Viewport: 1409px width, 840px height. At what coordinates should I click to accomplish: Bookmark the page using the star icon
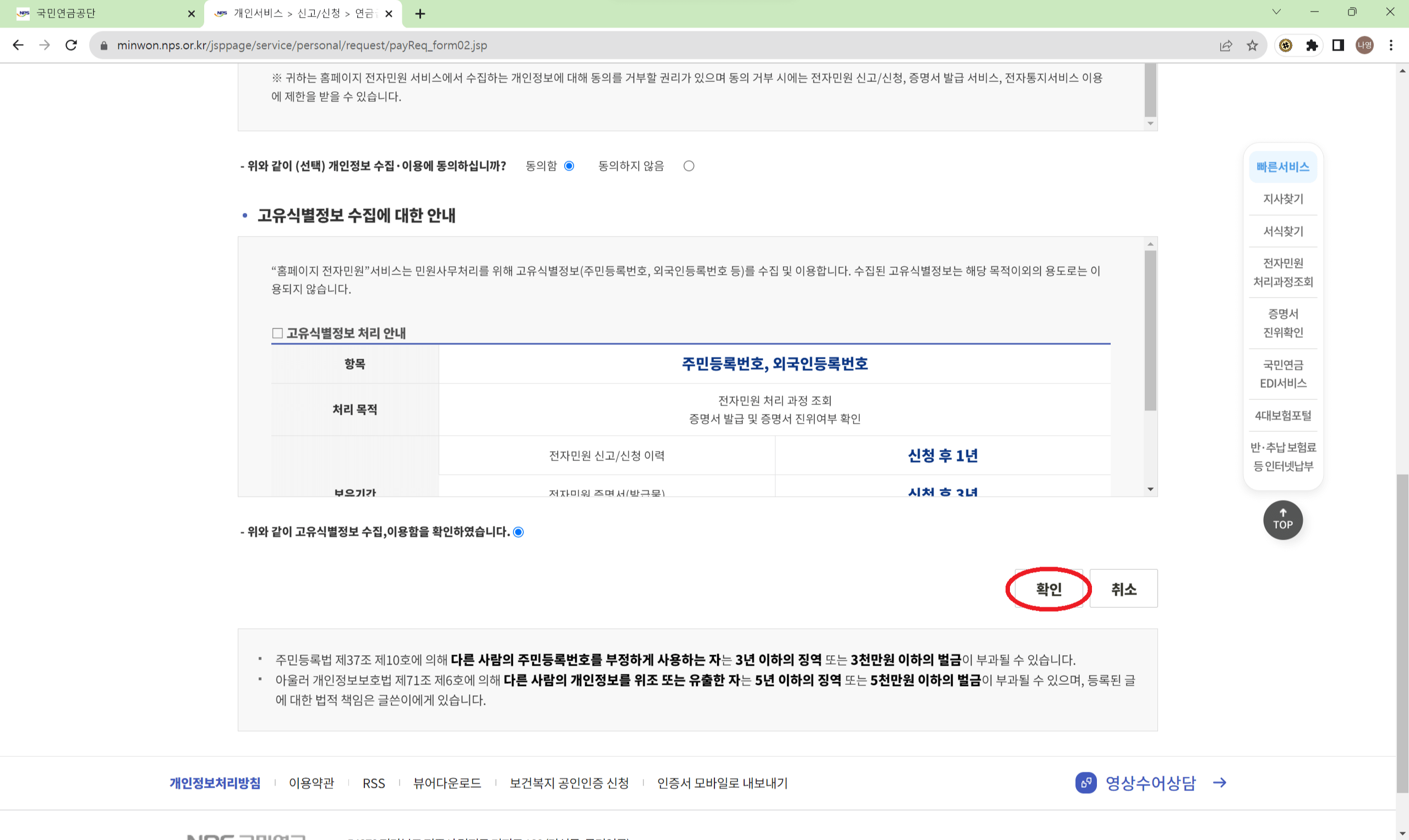pyautogui.click(x=1252, y=45)
